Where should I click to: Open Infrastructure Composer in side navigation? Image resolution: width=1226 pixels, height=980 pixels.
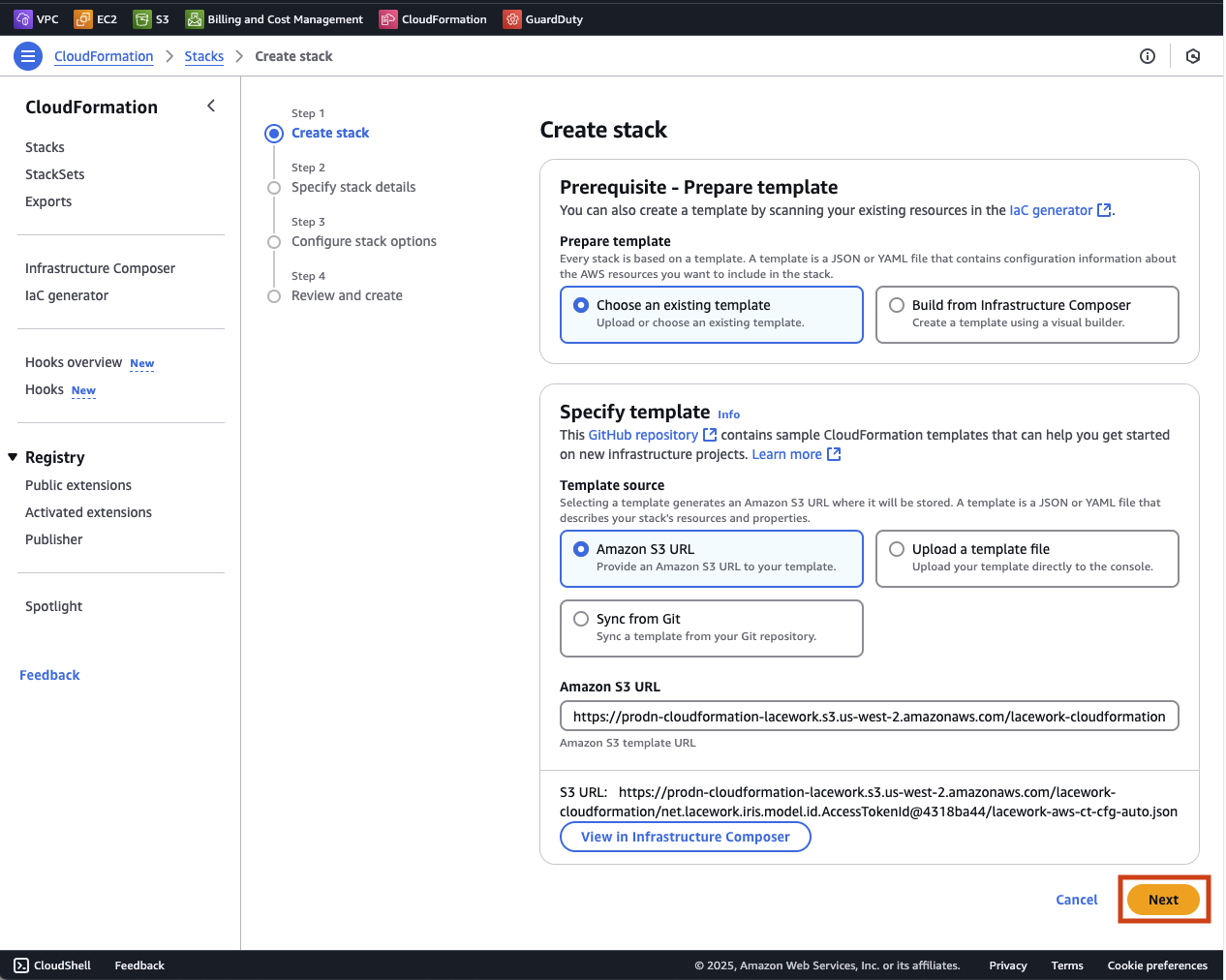pos(101,268)
